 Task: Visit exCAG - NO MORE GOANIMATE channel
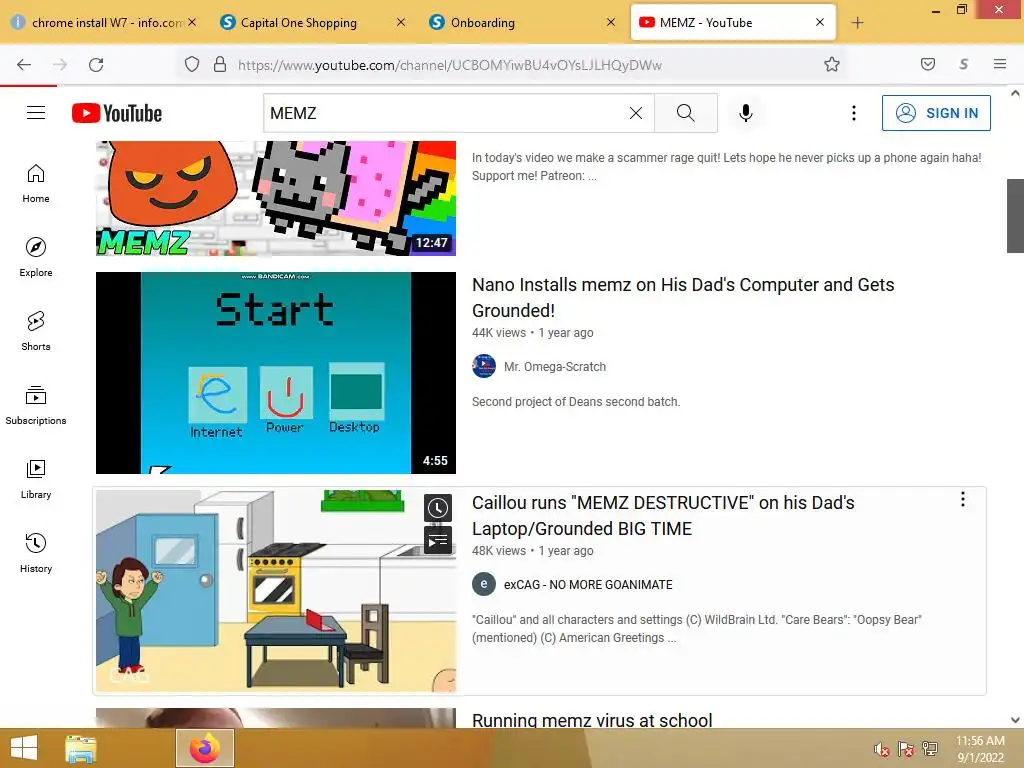coord(588,585)
